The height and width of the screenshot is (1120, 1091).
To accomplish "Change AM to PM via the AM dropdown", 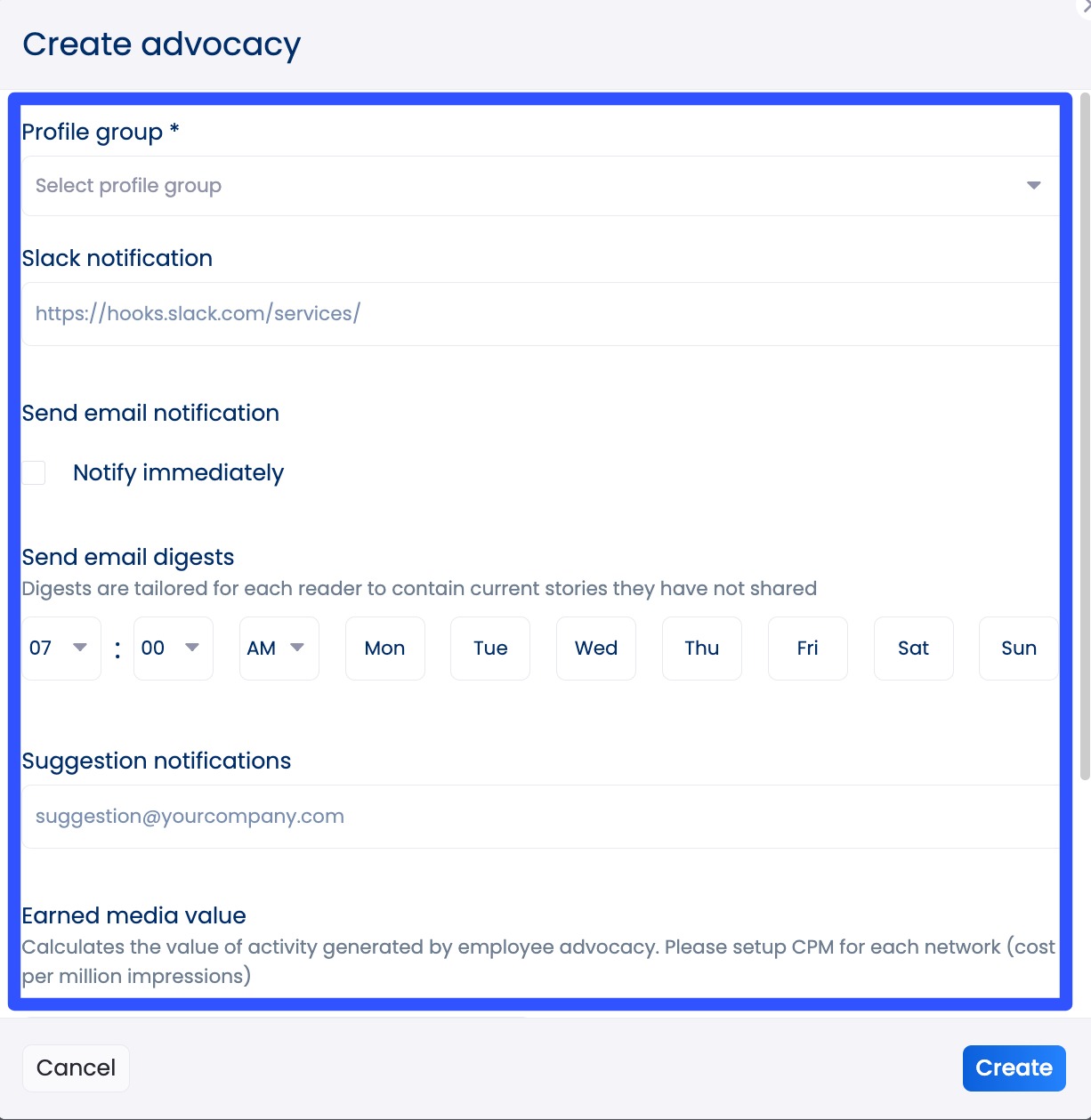I will pyautogui.click(x=279, y=649).
